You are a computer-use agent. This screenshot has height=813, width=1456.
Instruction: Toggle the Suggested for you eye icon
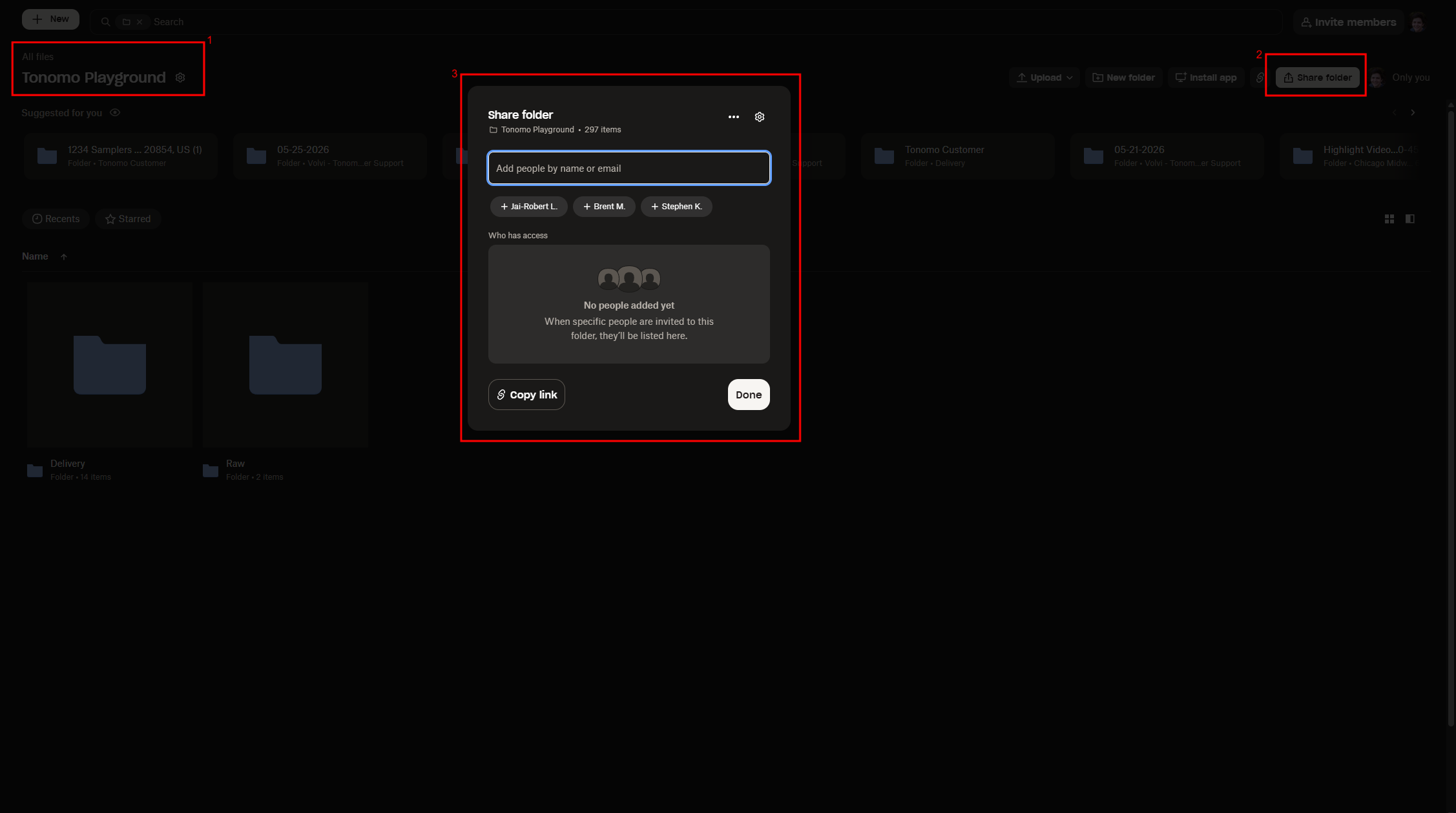115,112
